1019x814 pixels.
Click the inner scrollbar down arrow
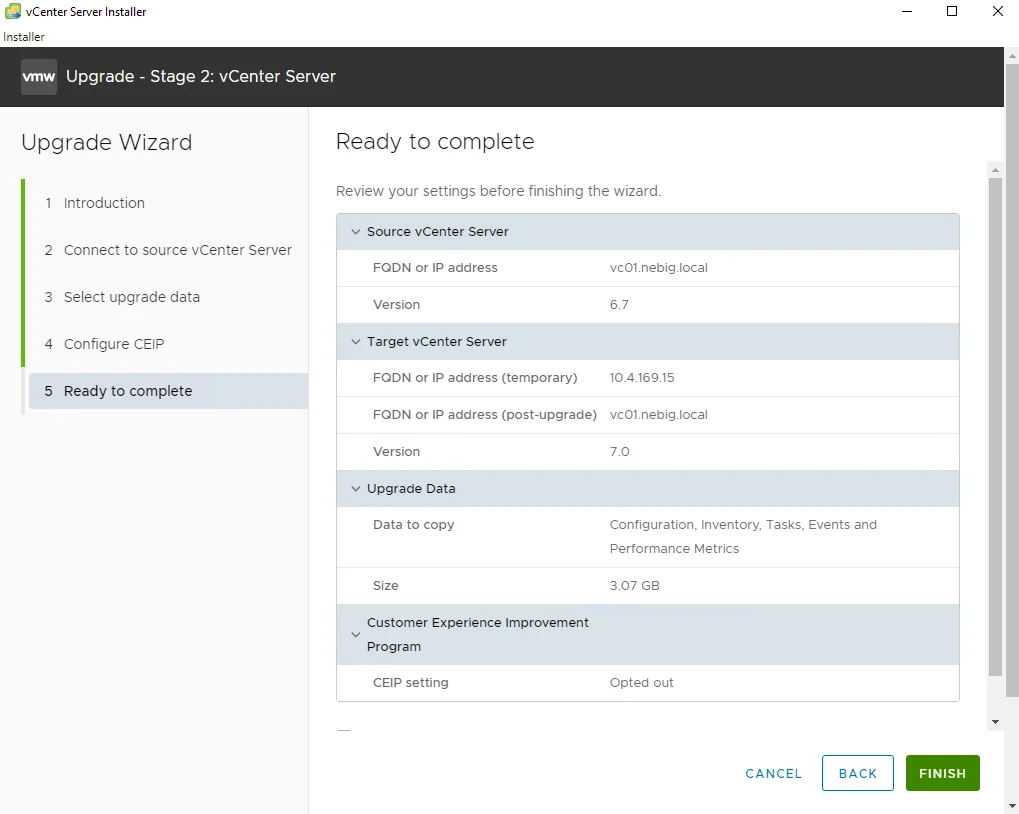pyautogui.click(x=995, y=722)
